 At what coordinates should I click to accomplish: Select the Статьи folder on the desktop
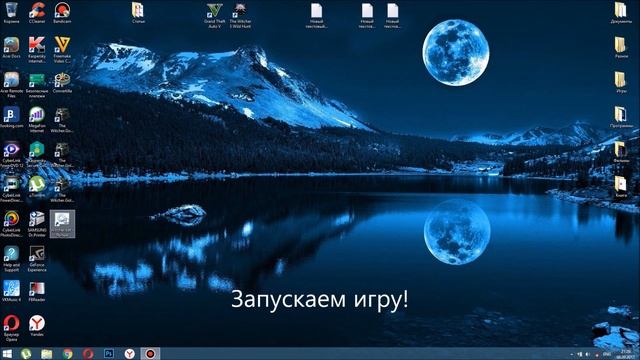point(138,13)
